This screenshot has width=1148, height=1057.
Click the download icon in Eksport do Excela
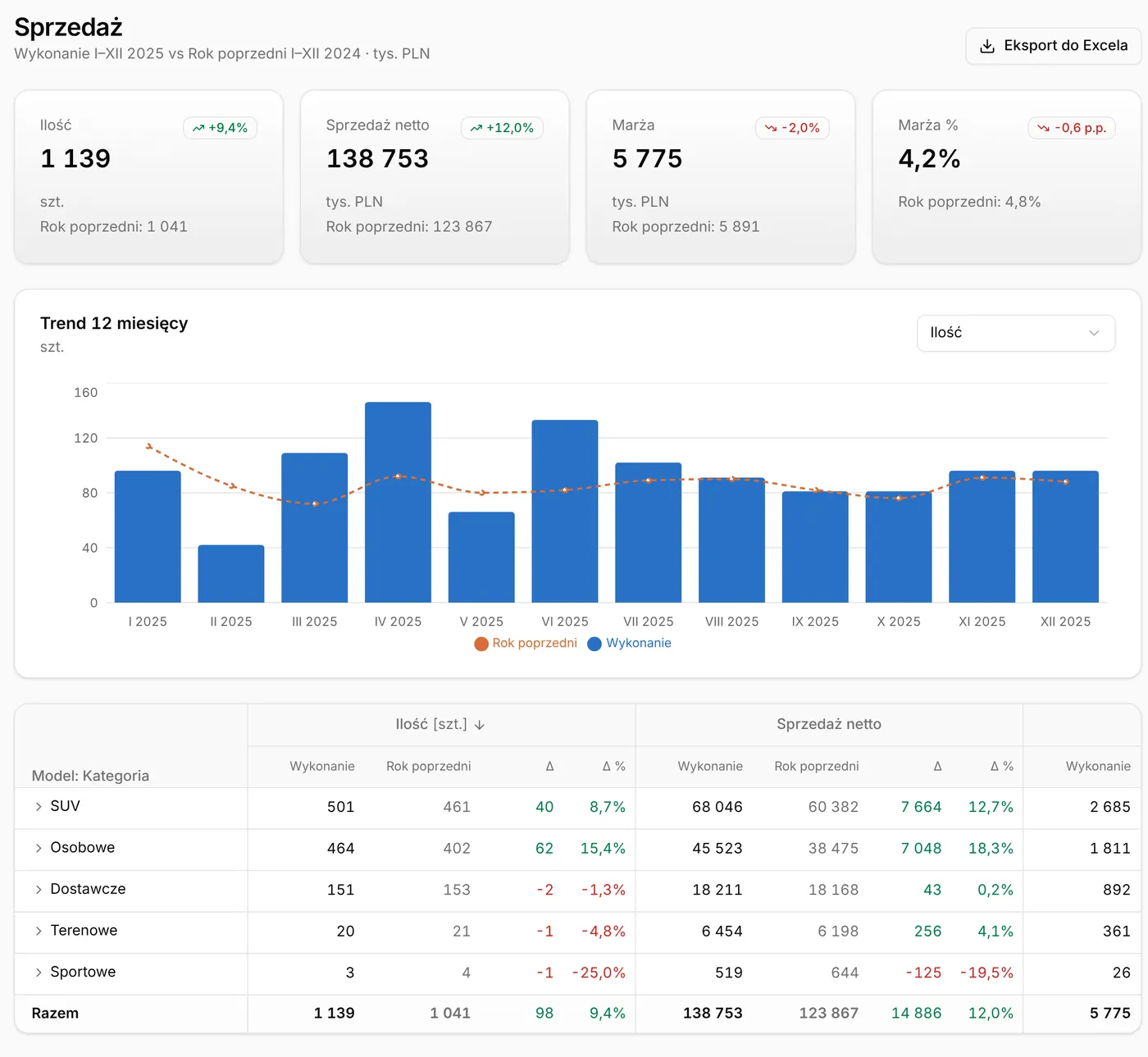point(987,46)
